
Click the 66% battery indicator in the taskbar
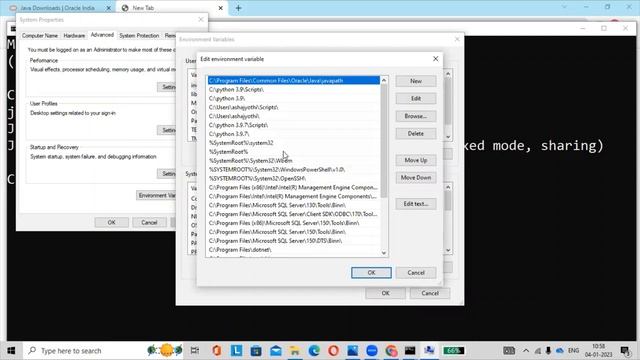pyautogui.click(x=453, y=351)
